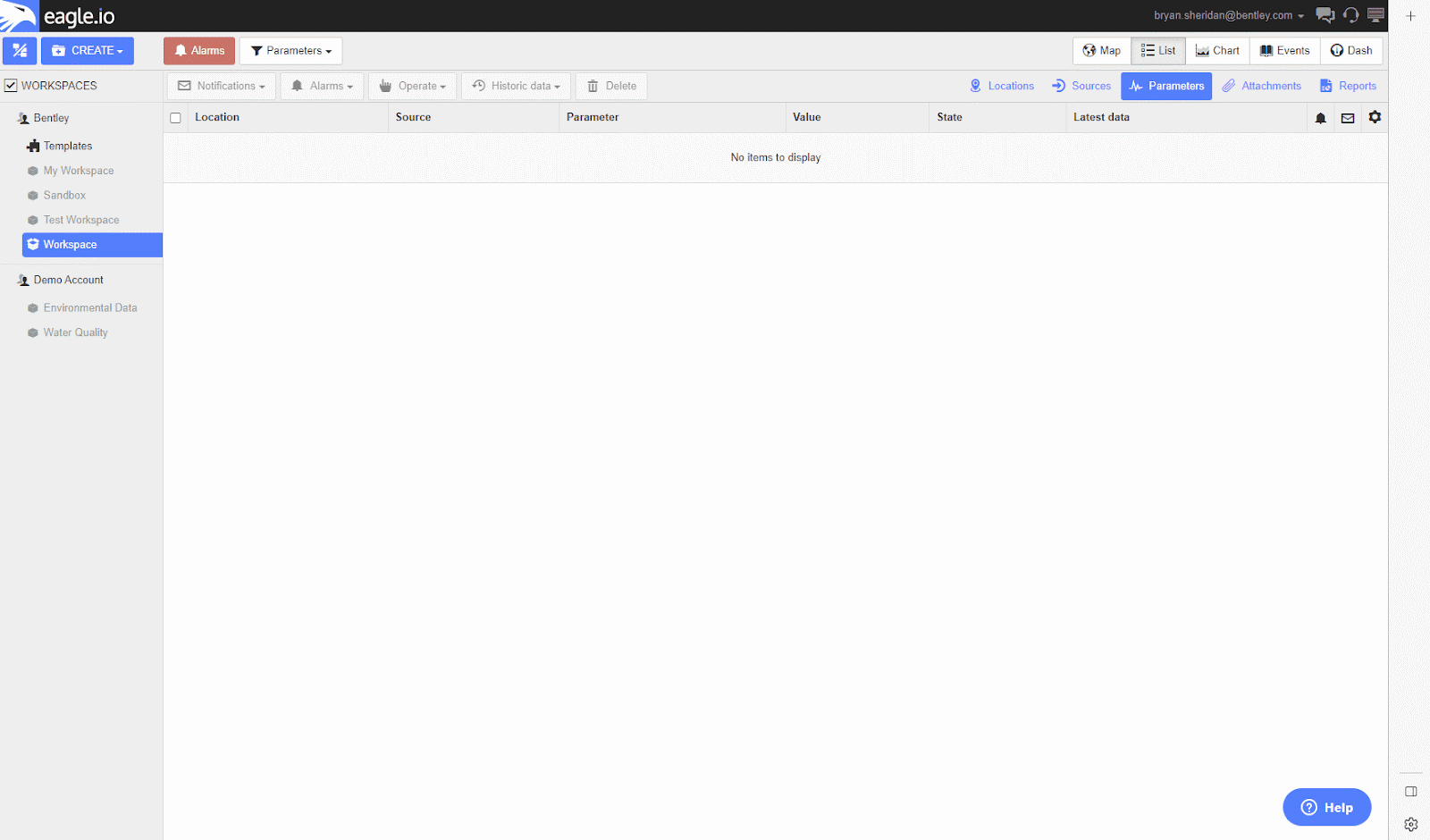Select the Locations tab
This screenshot has height=840, width=1430.
click(x=1002, y=86)
